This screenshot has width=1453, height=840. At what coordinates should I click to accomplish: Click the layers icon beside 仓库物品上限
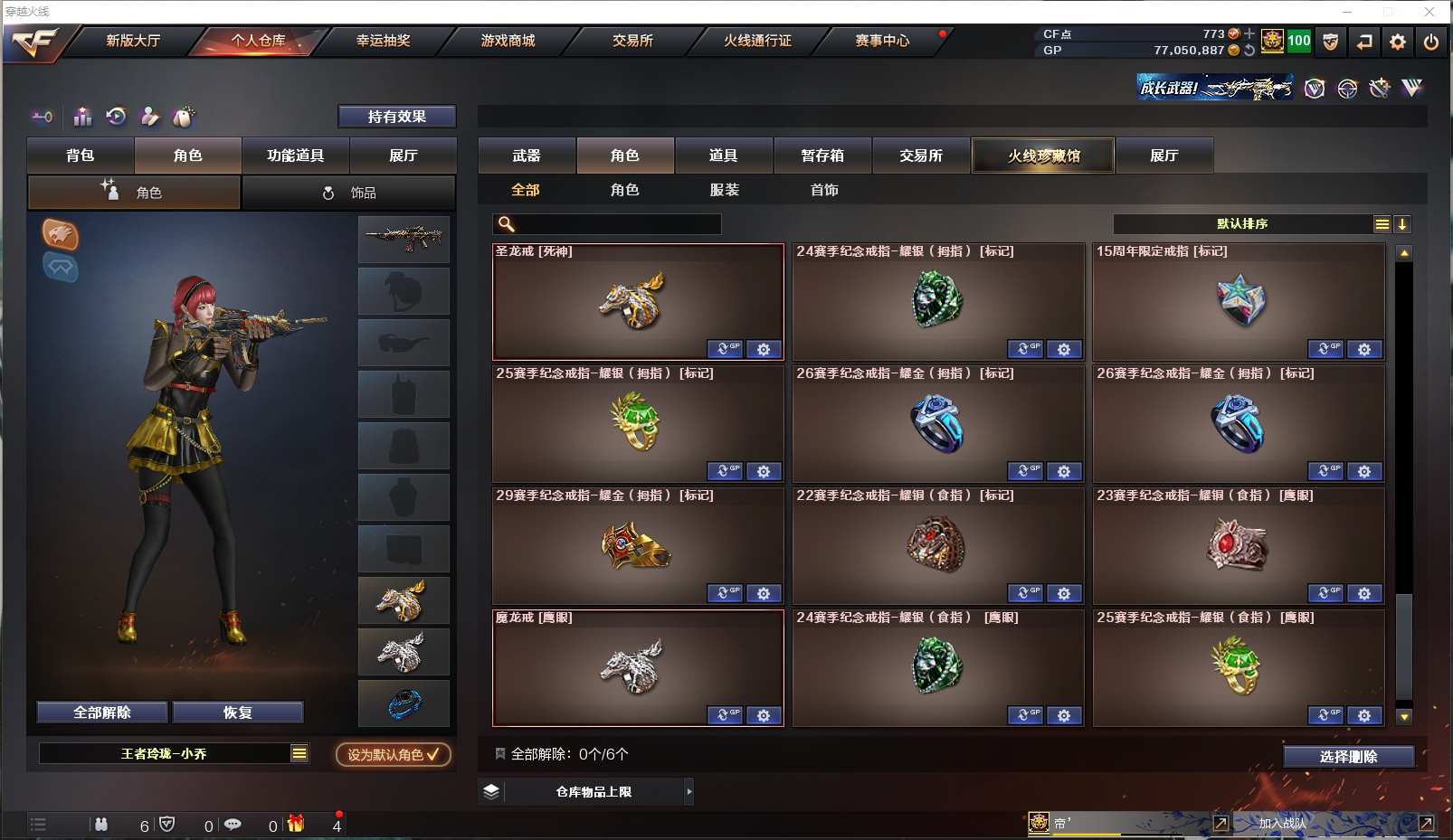(x=491, y=791)
